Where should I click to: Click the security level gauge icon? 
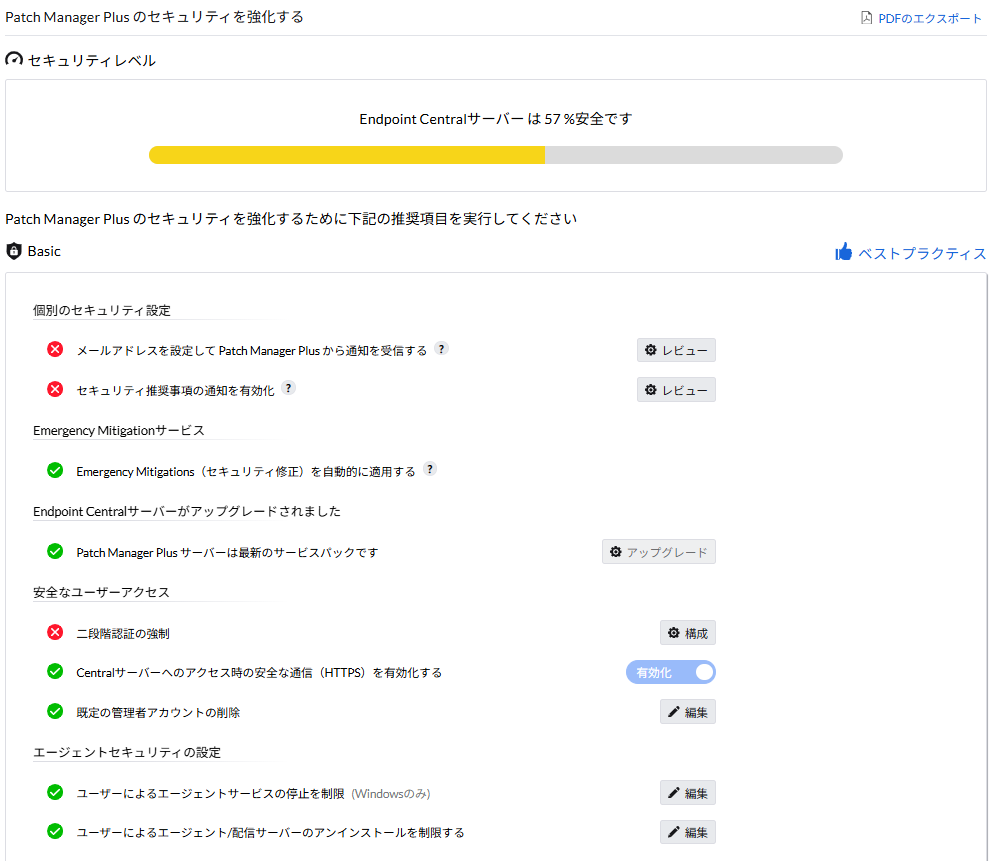point(14,60)
